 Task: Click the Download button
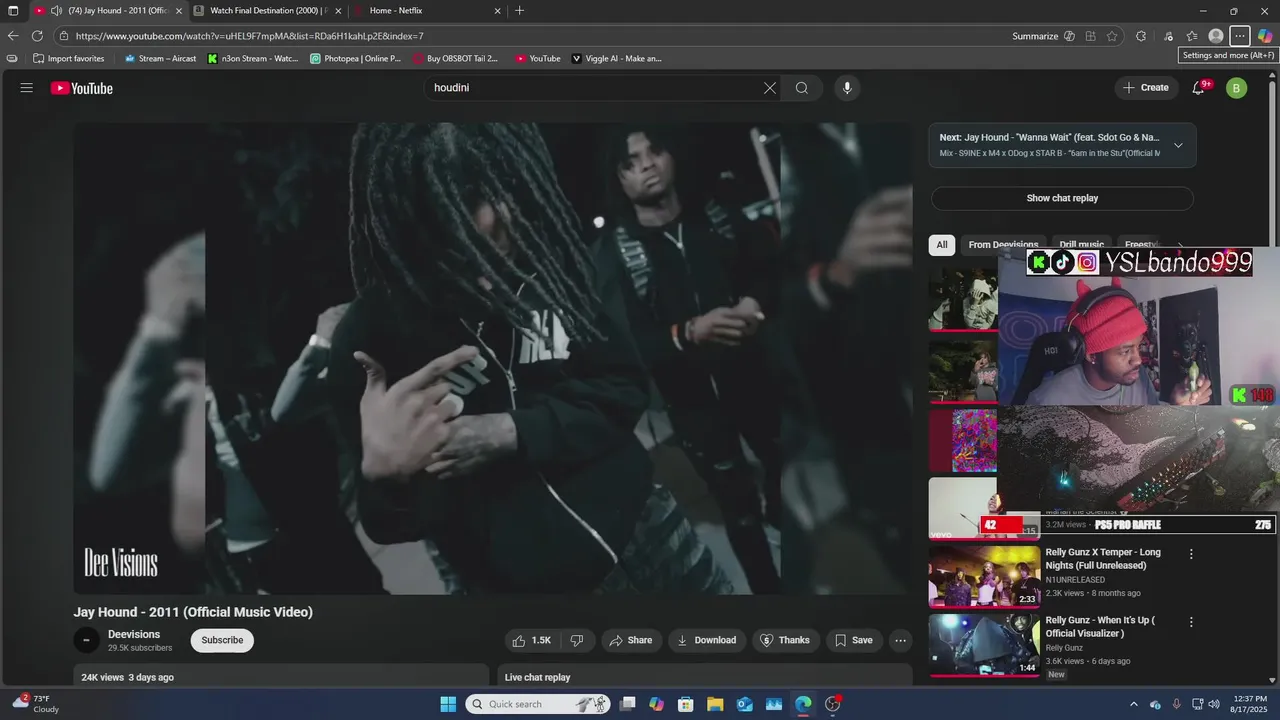click(707, 640)
